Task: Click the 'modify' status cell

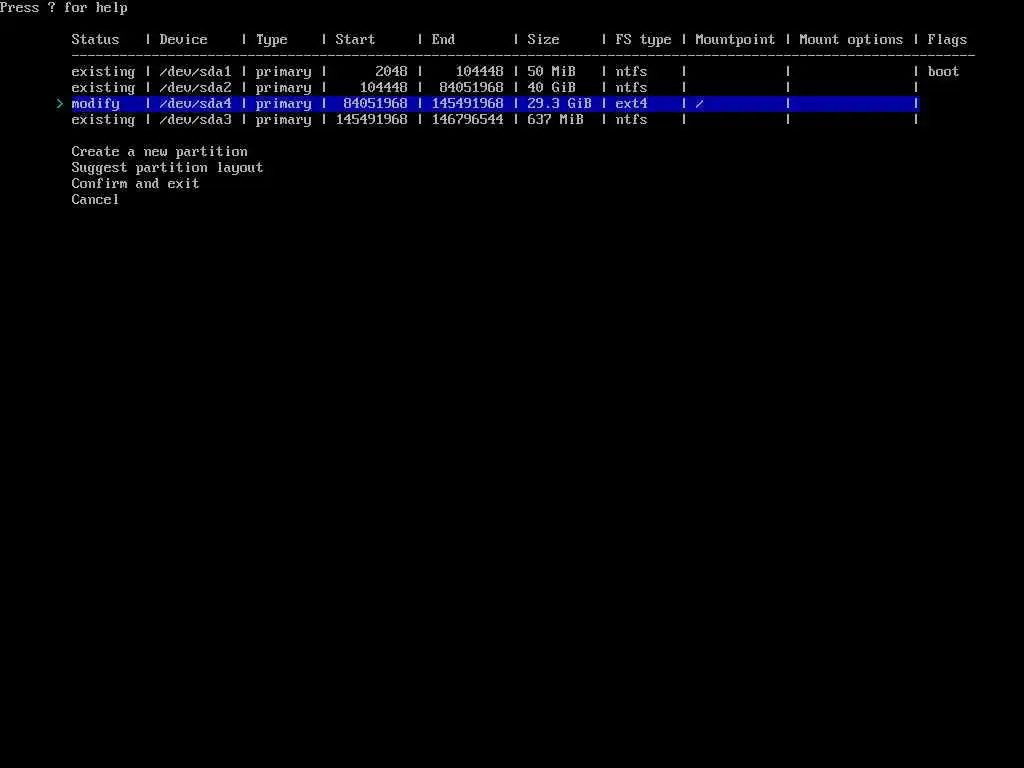Action: click(x=95, y=104)
